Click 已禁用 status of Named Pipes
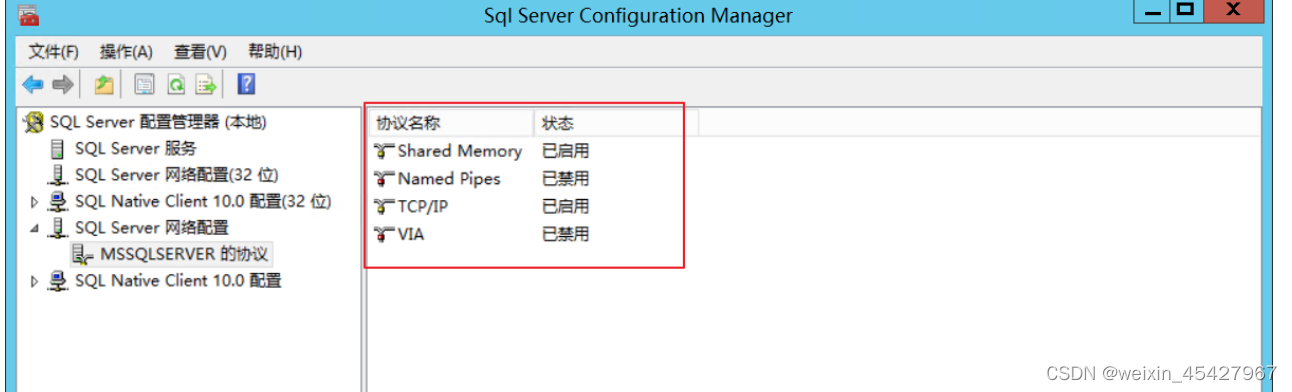This screenshot has width=1292, height=392. pos(566,179)
